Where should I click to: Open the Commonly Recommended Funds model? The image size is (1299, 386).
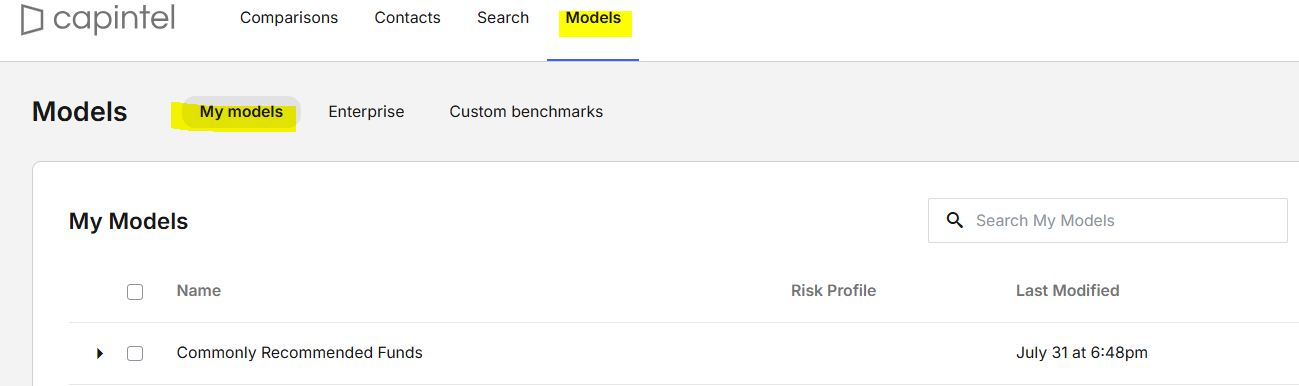point(300,353)
